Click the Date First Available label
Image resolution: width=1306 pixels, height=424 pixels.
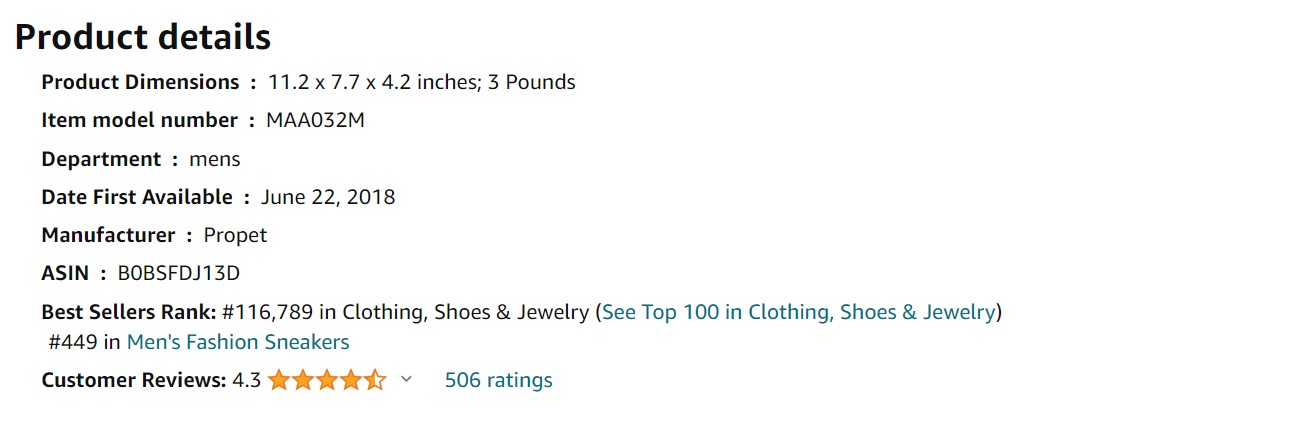click(x=137, y=197)
